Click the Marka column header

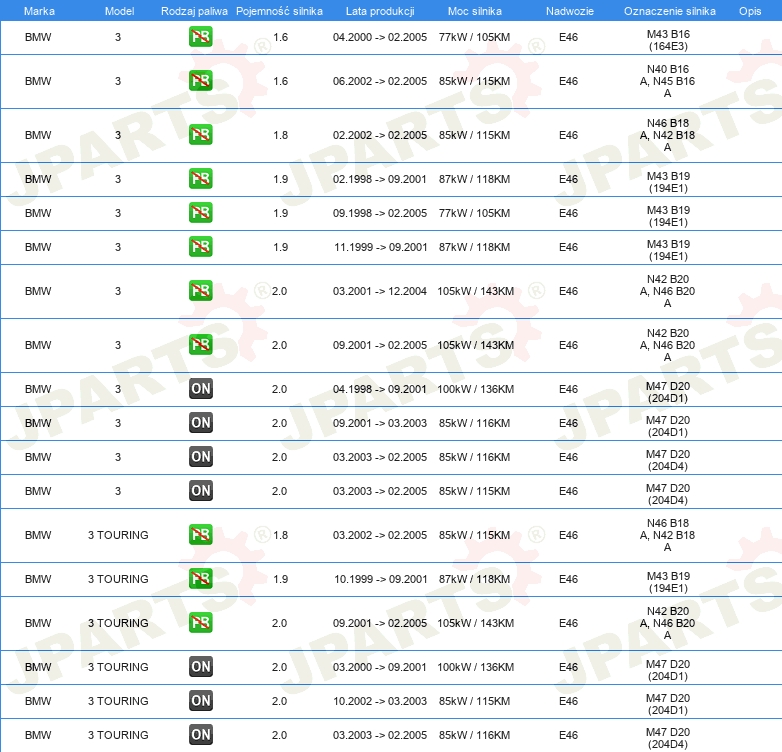coord(39,11)
